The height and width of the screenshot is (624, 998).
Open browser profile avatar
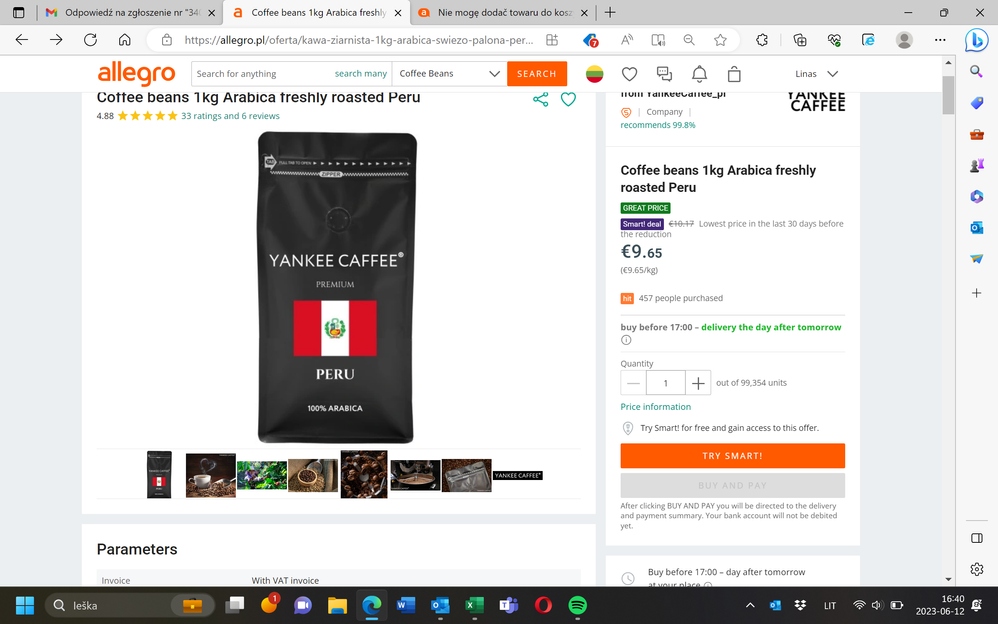pyautogui.click(x=904, y=40)
